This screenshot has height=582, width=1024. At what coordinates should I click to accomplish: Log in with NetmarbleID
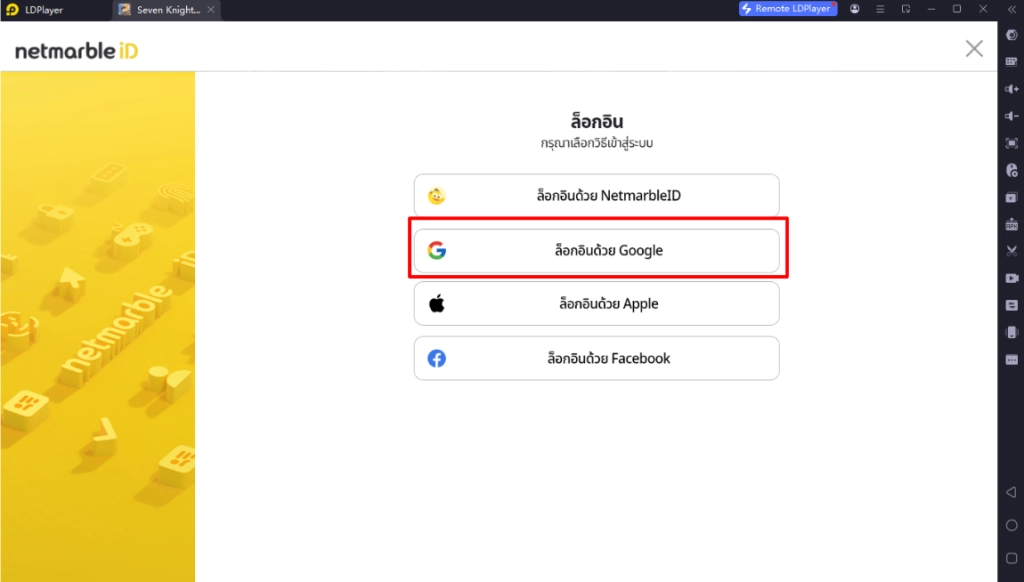(x=596, y=196)
